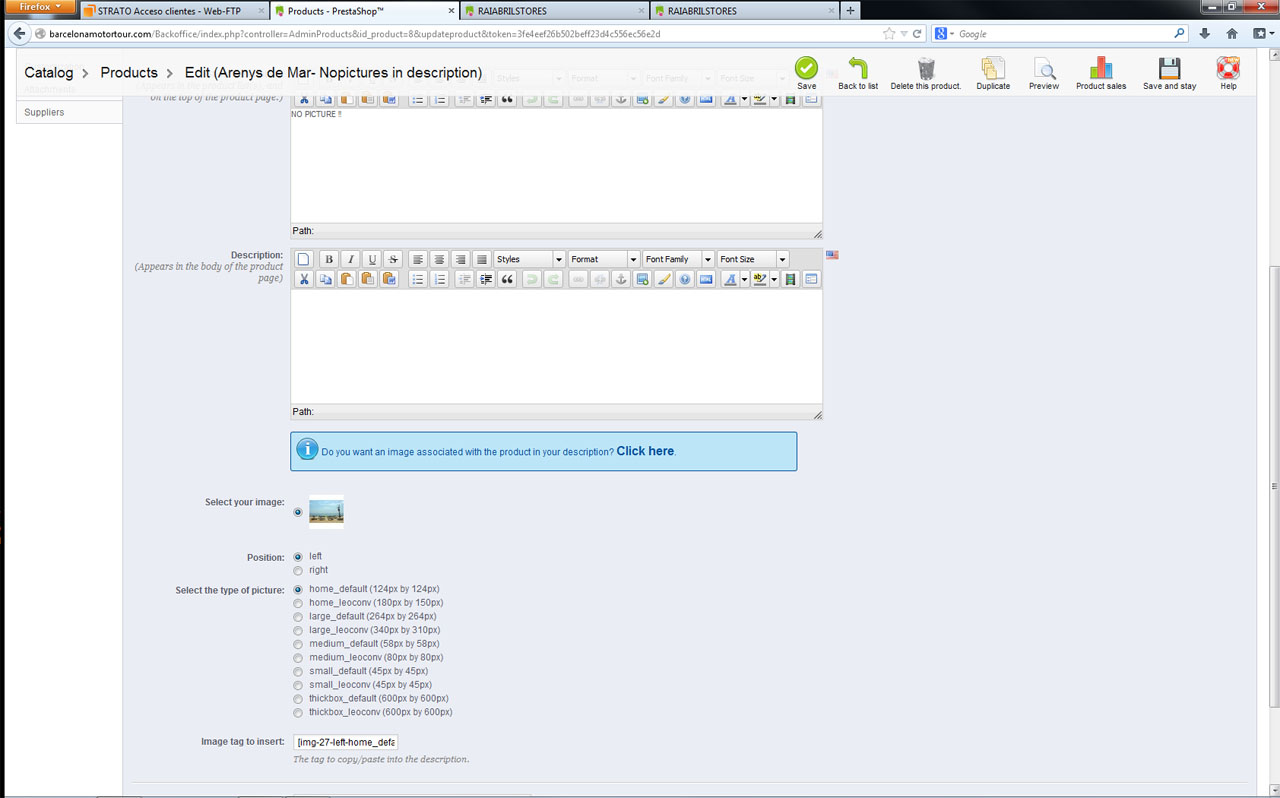The width and height of the screenshot is (1280, 798).
Task: View Product sales chart
Action: click(x=1101, y=68)
